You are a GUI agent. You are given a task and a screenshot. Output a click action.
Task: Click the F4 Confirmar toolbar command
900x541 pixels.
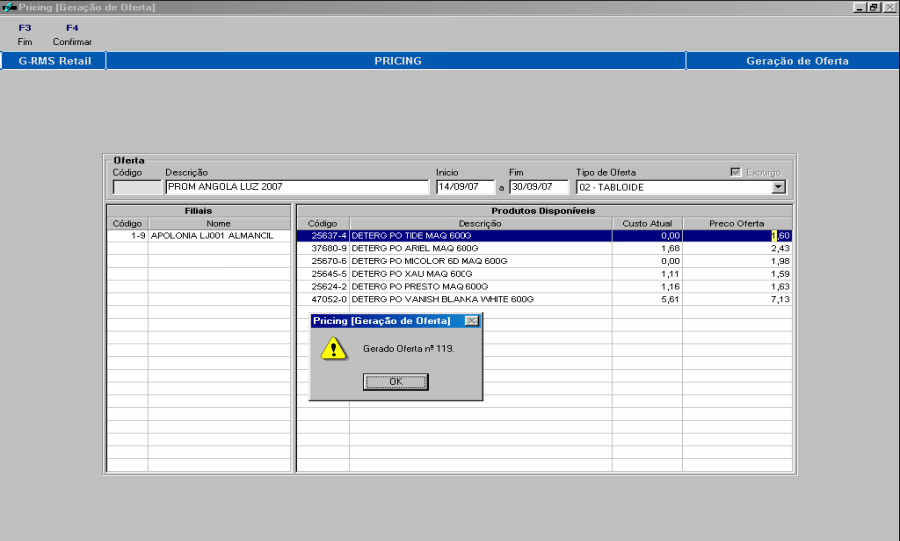click(72, 34)
